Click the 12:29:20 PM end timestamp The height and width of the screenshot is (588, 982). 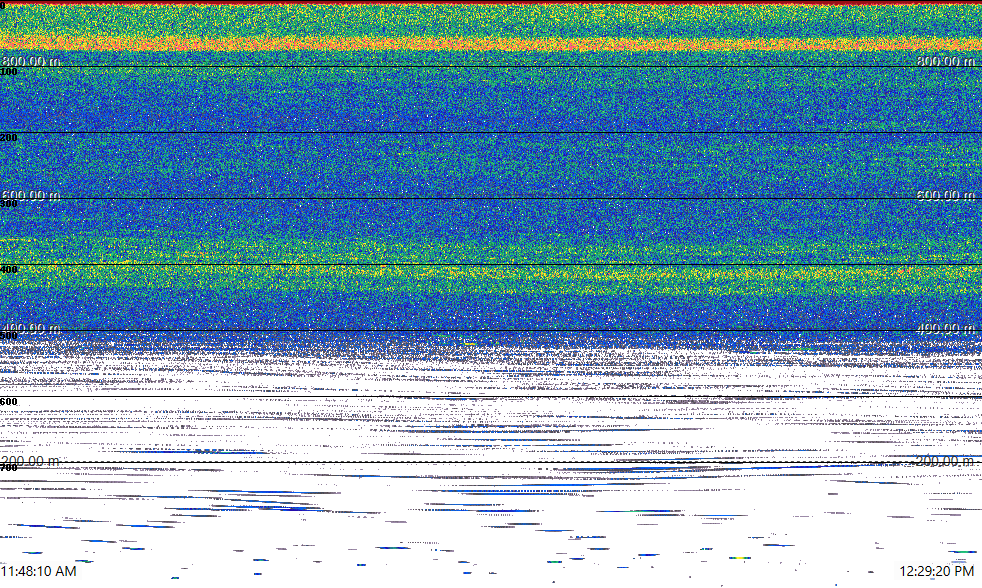click(x=937, y=571)
